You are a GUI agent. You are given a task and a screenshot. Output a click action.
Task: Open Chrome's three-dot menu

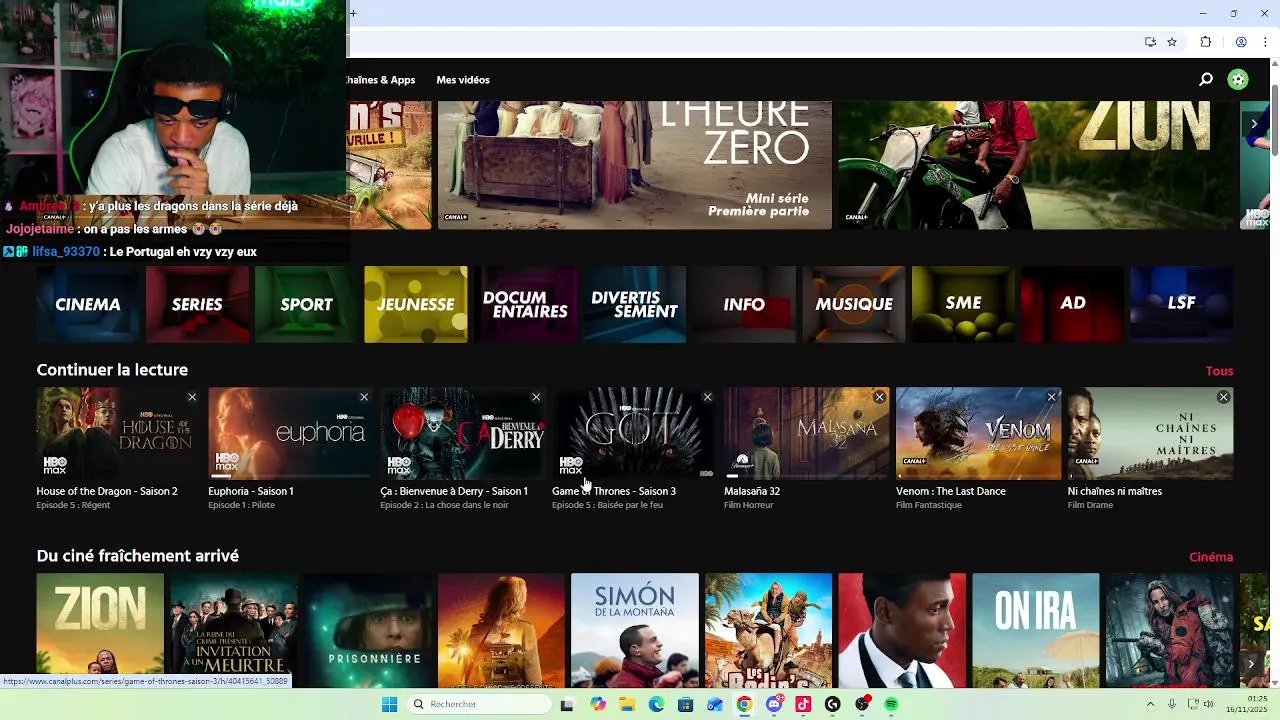(1265, 42)
